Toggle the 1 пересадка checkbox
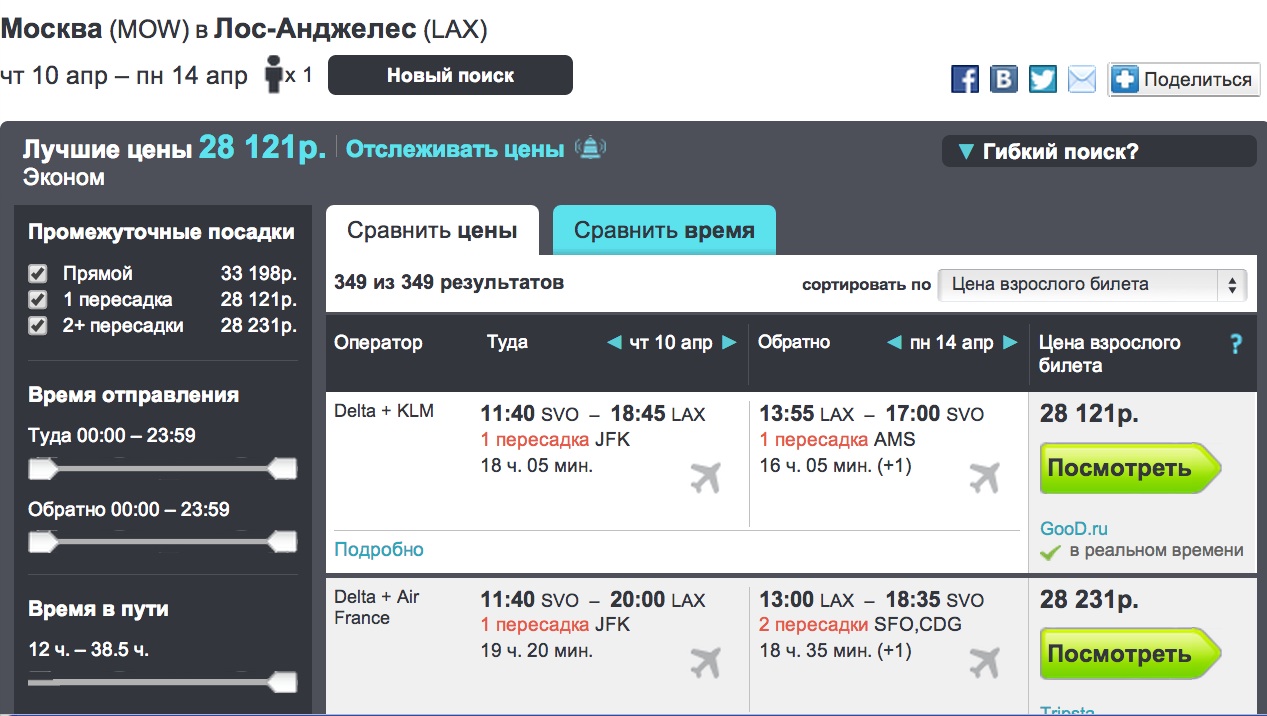 [38, 299]
